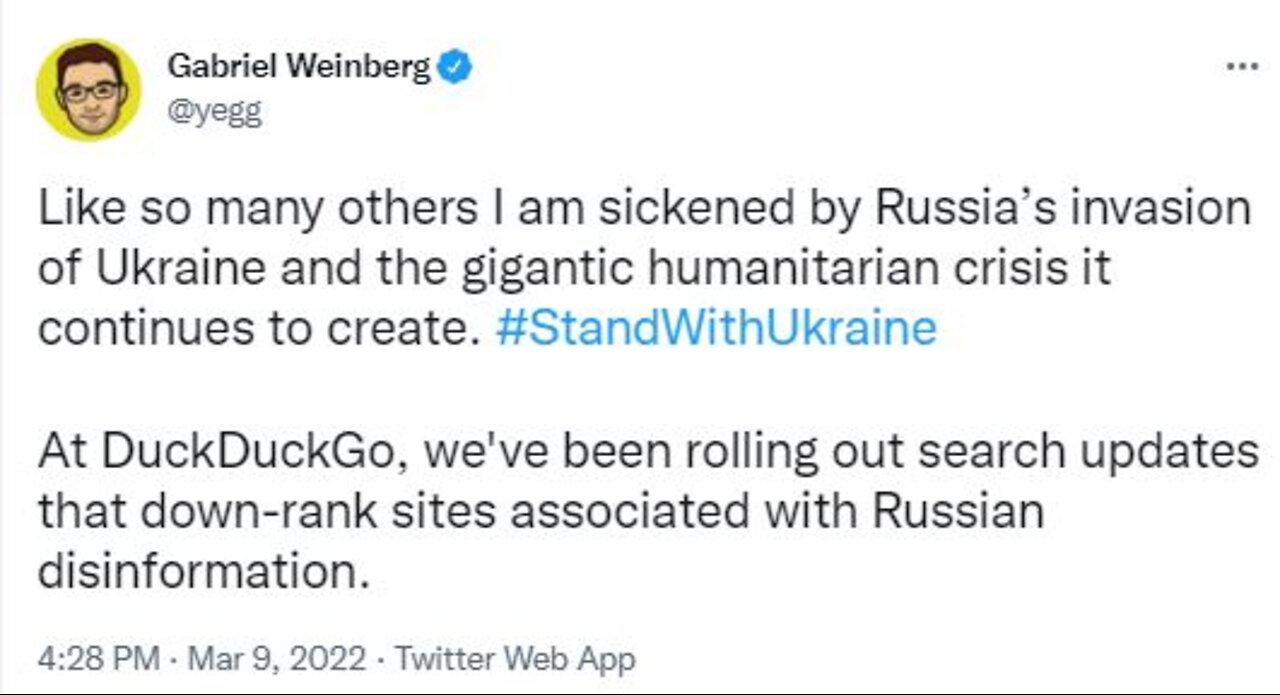Click the Gabriel Weinberg display name
Viewport: 1280px width, 695px height.
tap(301, 67)
